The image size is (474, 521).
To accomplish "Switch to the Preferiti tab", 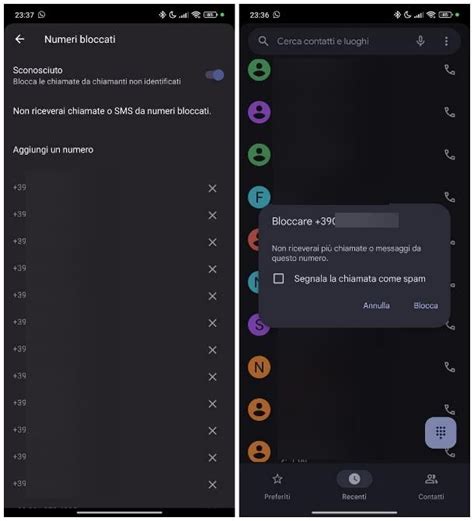I will coord(277,486).
